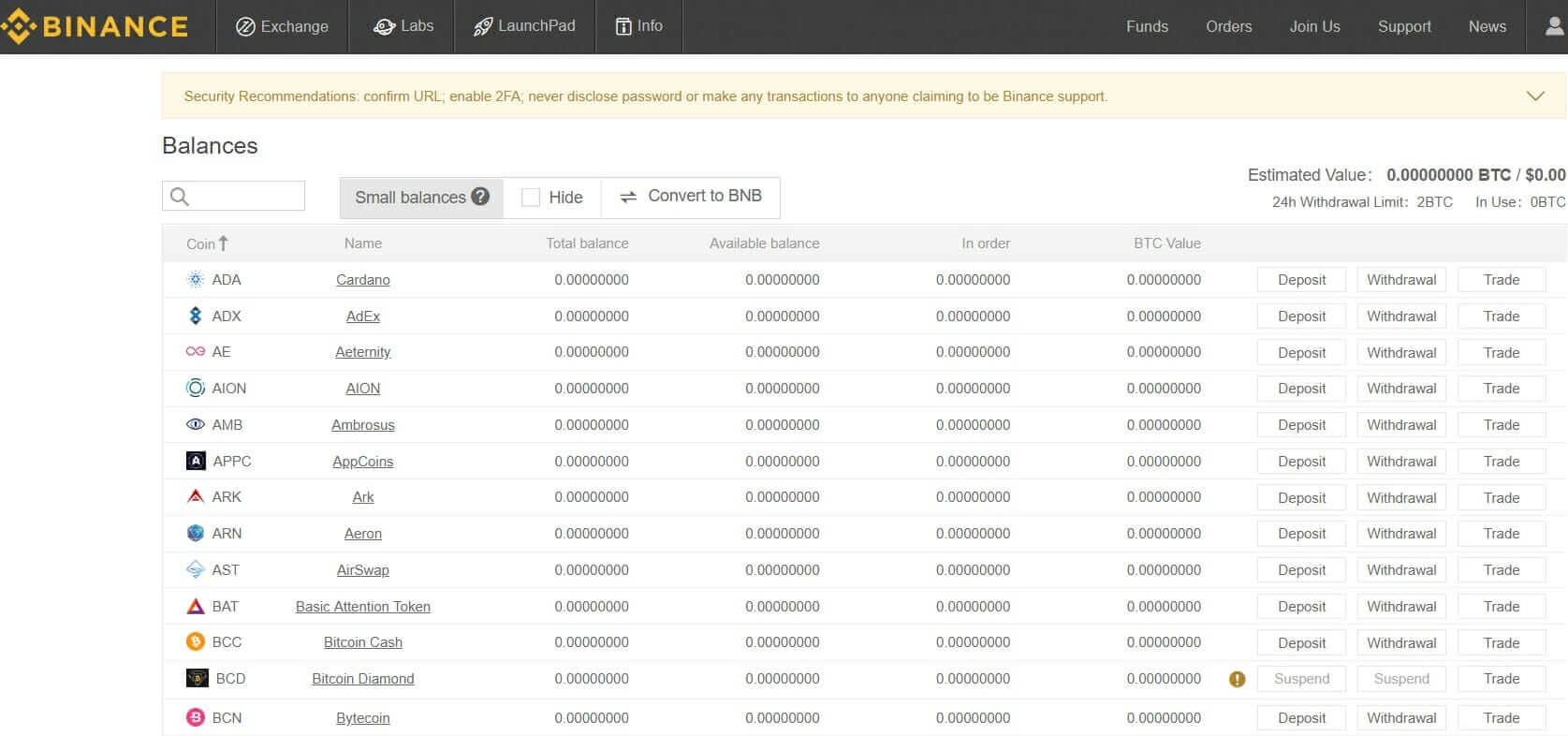Collapse the security recommendations banner
Viewport: 1568px width, 736px height.
1535,96
